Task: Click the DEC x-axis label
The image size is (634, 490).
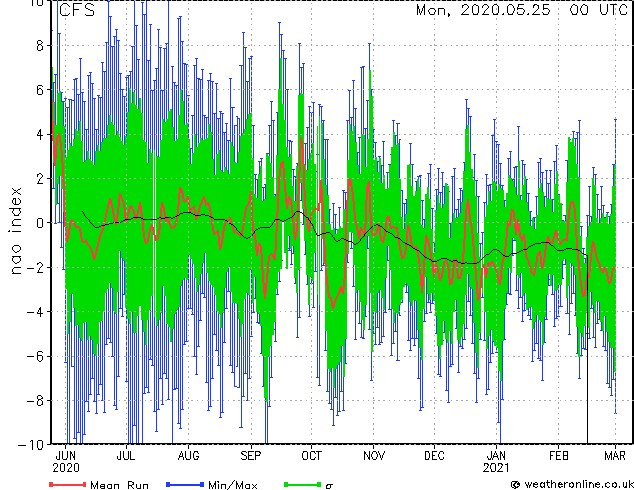Action: point(434,456)
